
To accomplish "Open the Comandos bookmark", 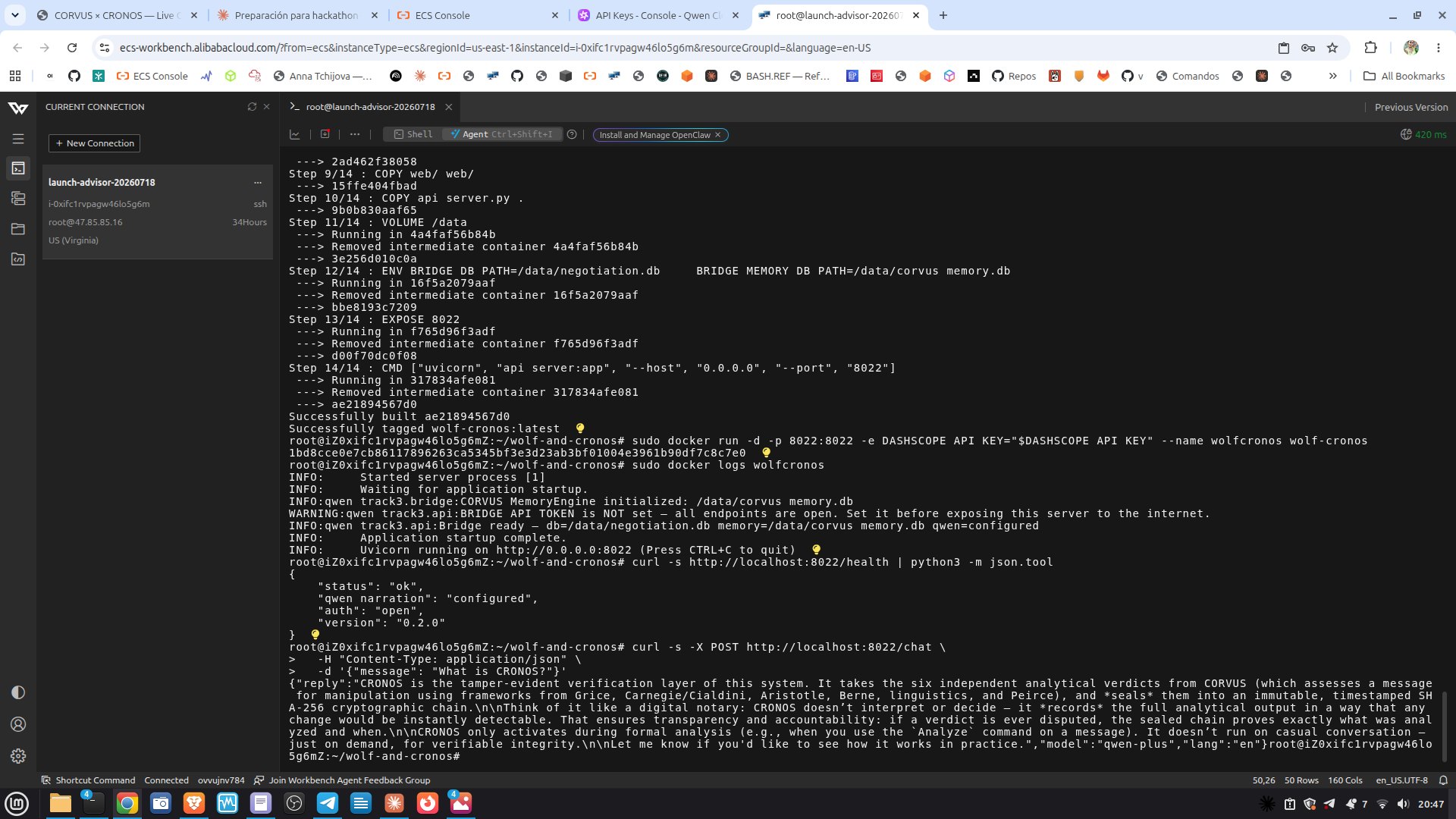I will click(x=1188, y=76).
